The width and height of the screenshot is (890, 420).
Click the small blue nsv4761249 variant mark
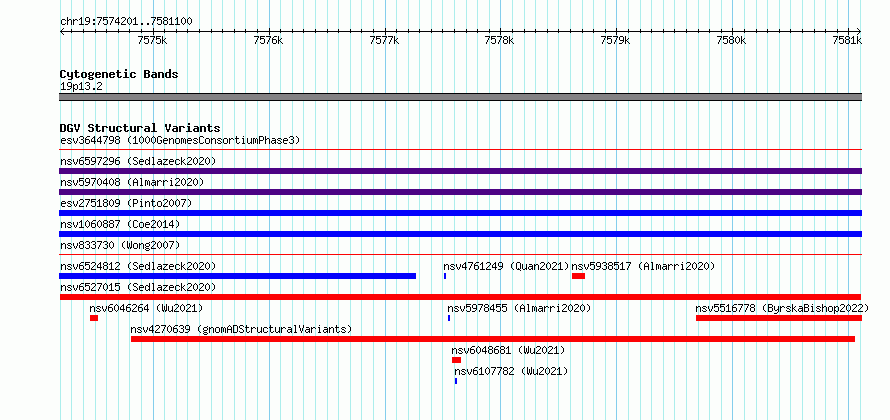click(445, 276)
